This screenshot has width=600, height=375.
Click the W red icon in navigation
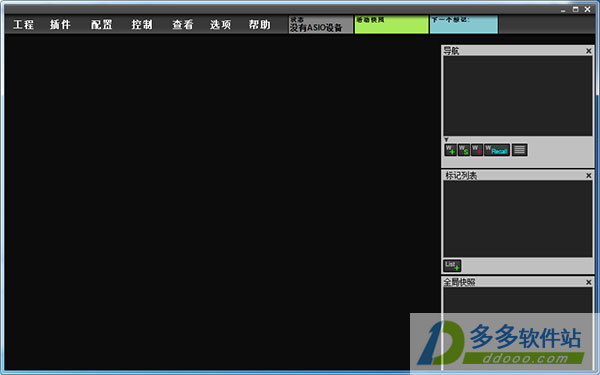(476, 150)
